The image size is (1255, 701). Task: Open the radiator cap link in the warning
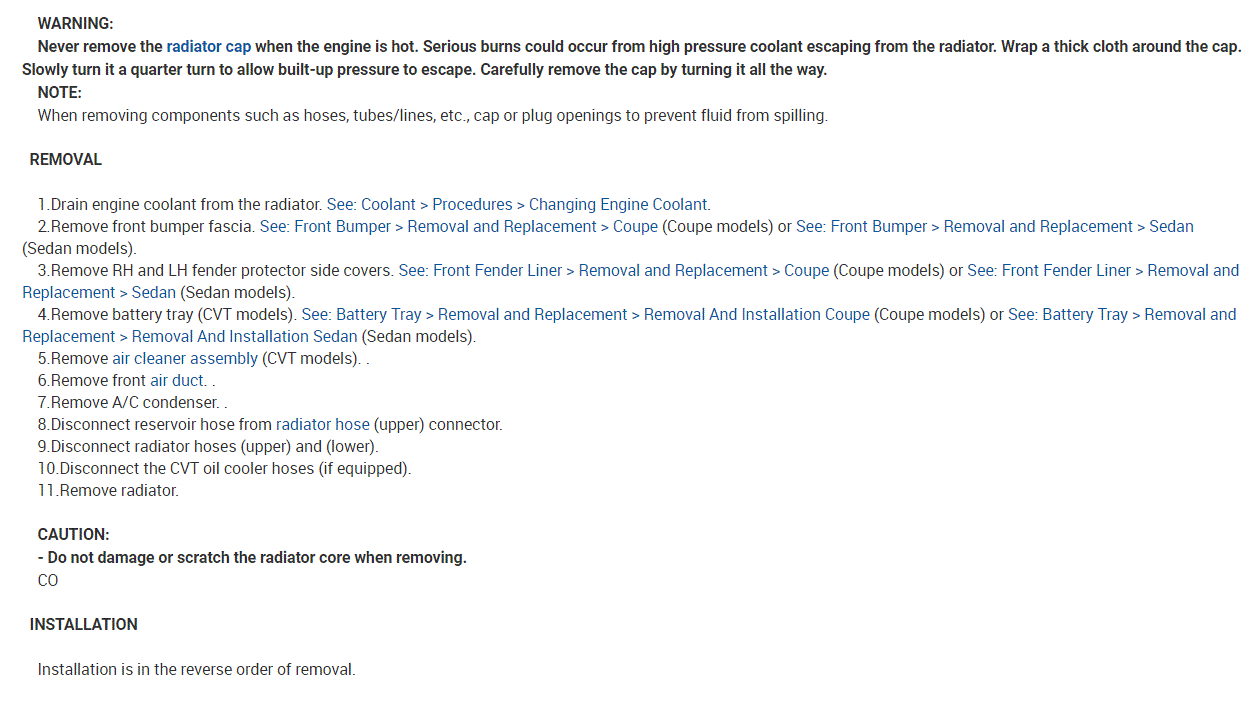click(x=208, y=46)
